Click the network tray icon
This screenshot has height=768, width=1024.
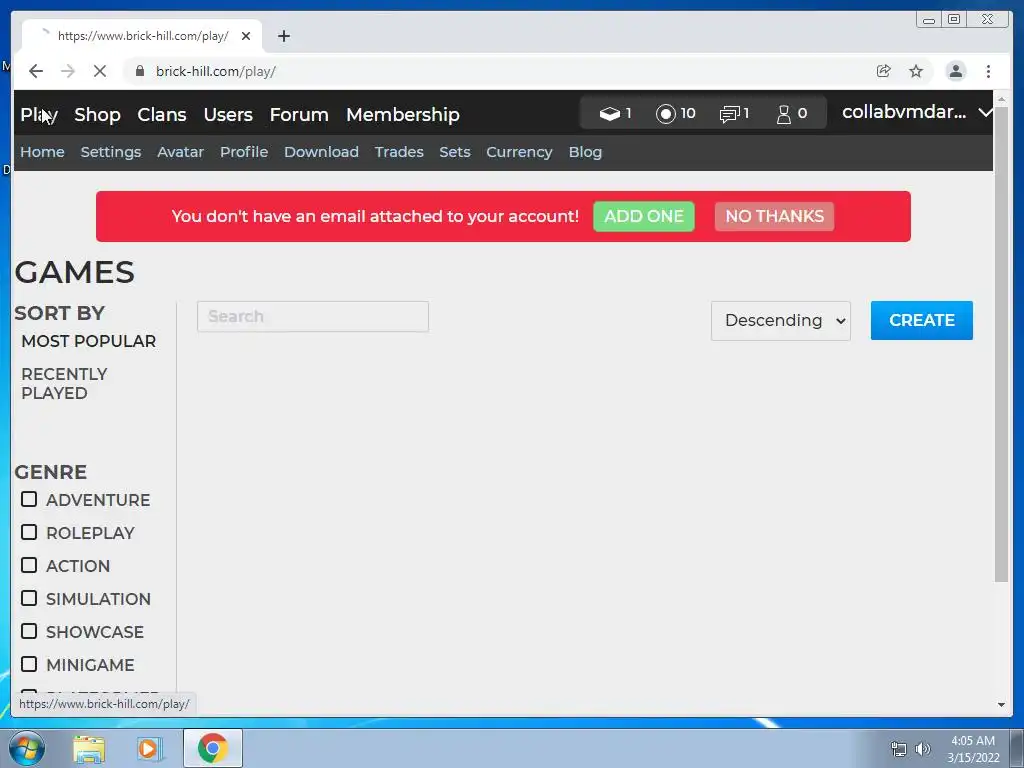pyautogui.click(x=899, y=749)
